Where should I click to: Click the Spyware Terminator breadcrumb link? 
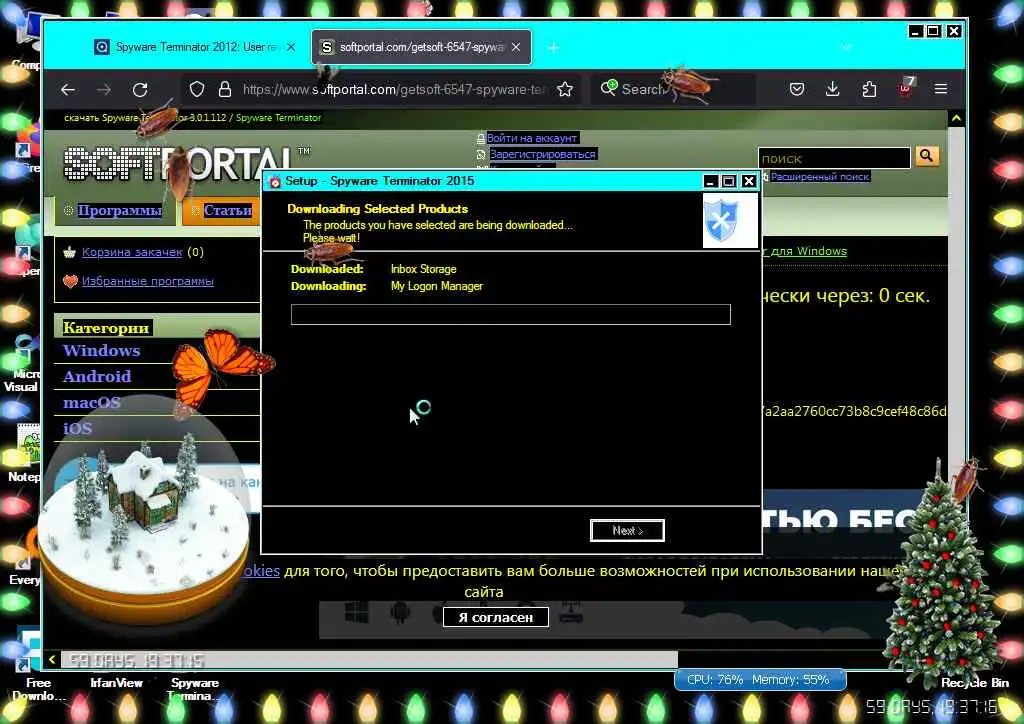[278, 118]
